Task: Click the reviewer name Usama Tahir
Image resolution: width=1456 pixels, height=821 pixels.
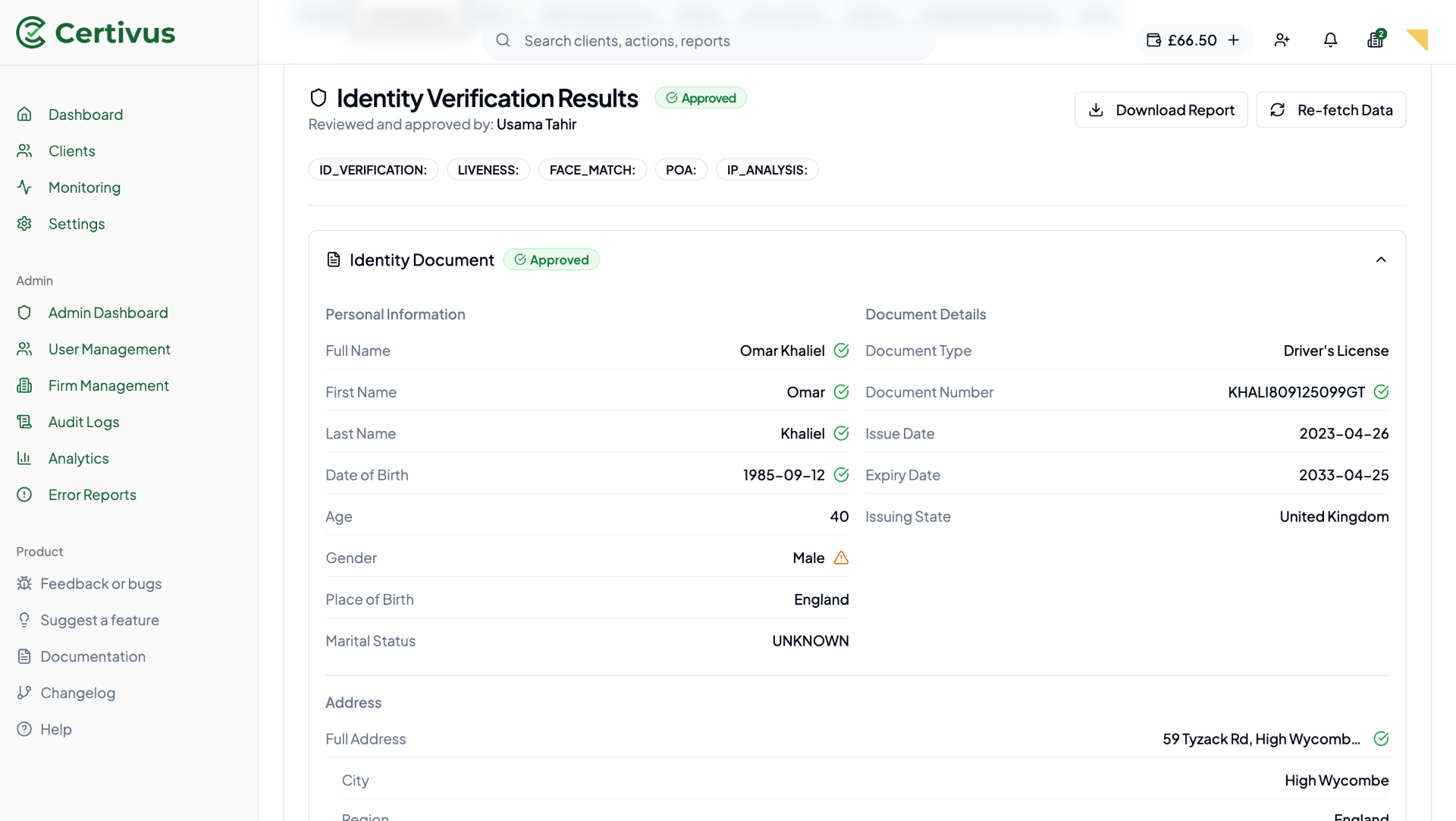Action: pos(536,124)
